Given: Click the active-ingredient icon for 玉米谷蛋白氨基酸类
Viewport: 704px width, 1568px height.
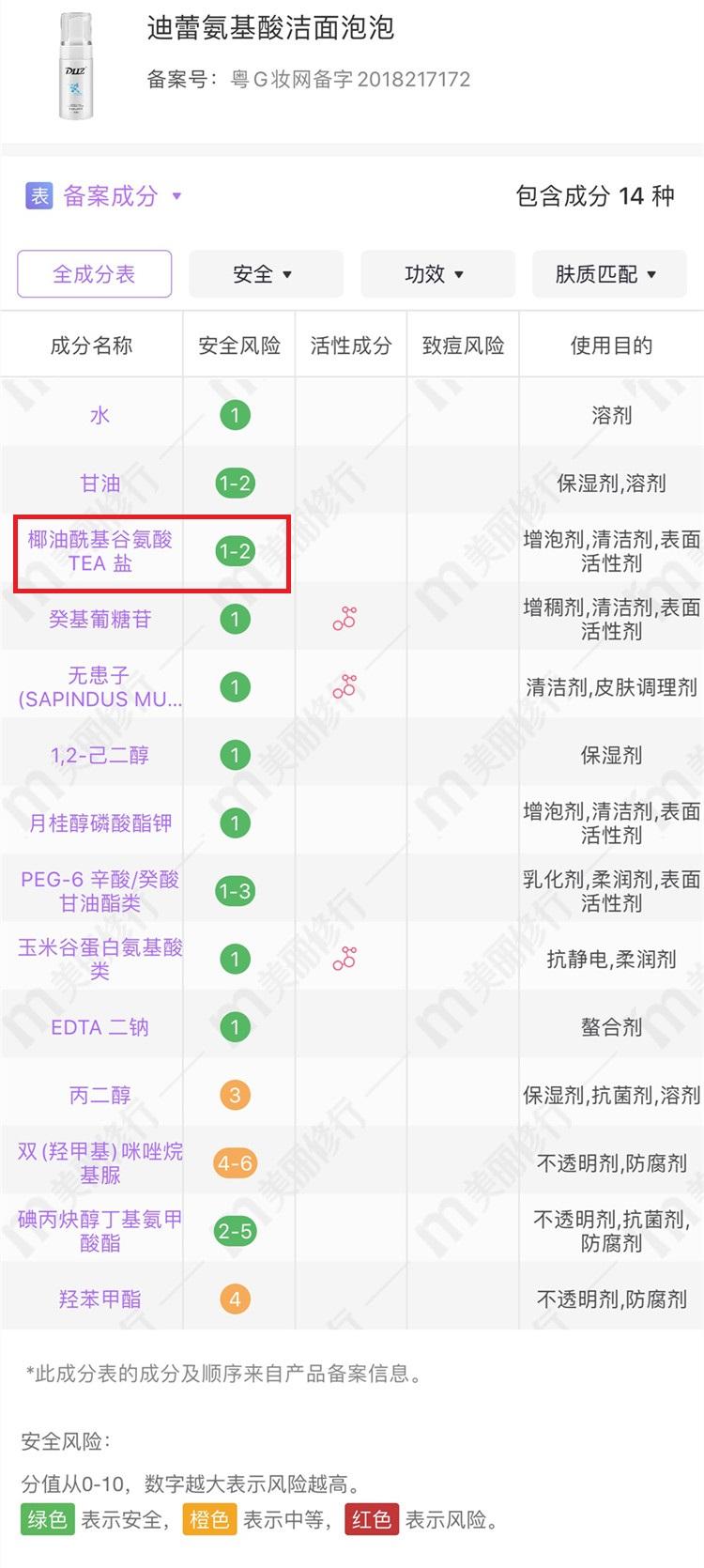Looking at the screenshot, I should (344, 959).
